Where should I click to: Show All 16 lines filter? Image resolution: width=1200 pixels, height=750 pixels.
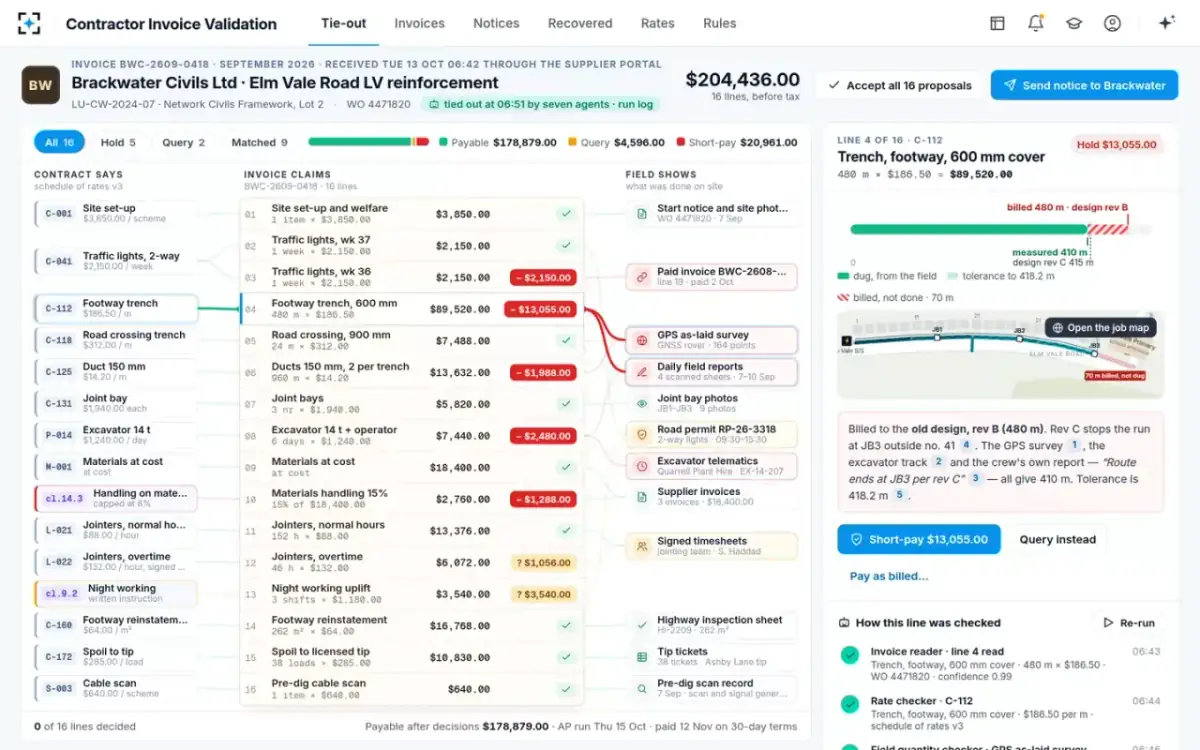[59, 142]
